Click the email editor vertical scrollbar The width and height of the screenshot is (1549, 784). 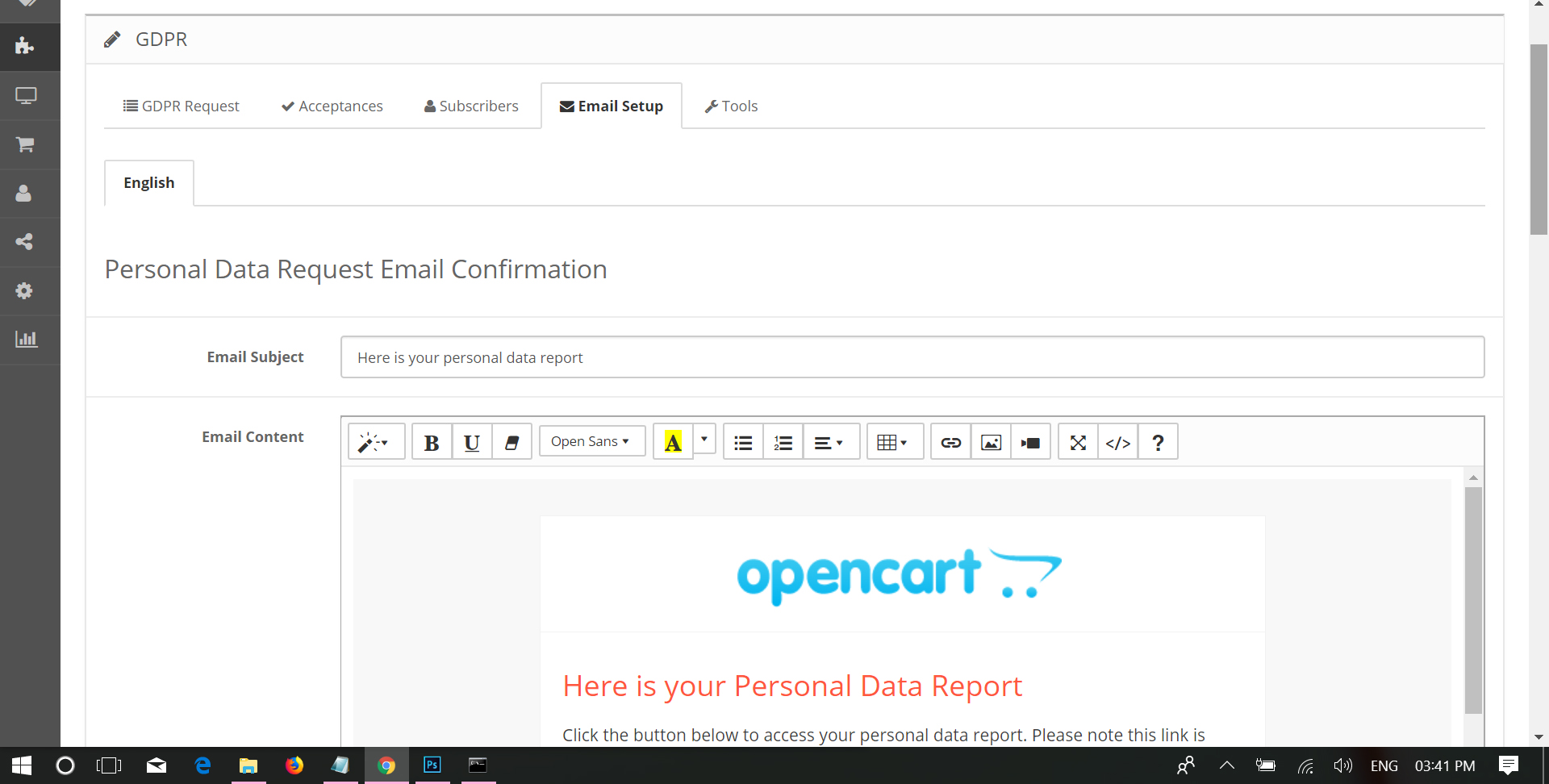coord(1473,600)
